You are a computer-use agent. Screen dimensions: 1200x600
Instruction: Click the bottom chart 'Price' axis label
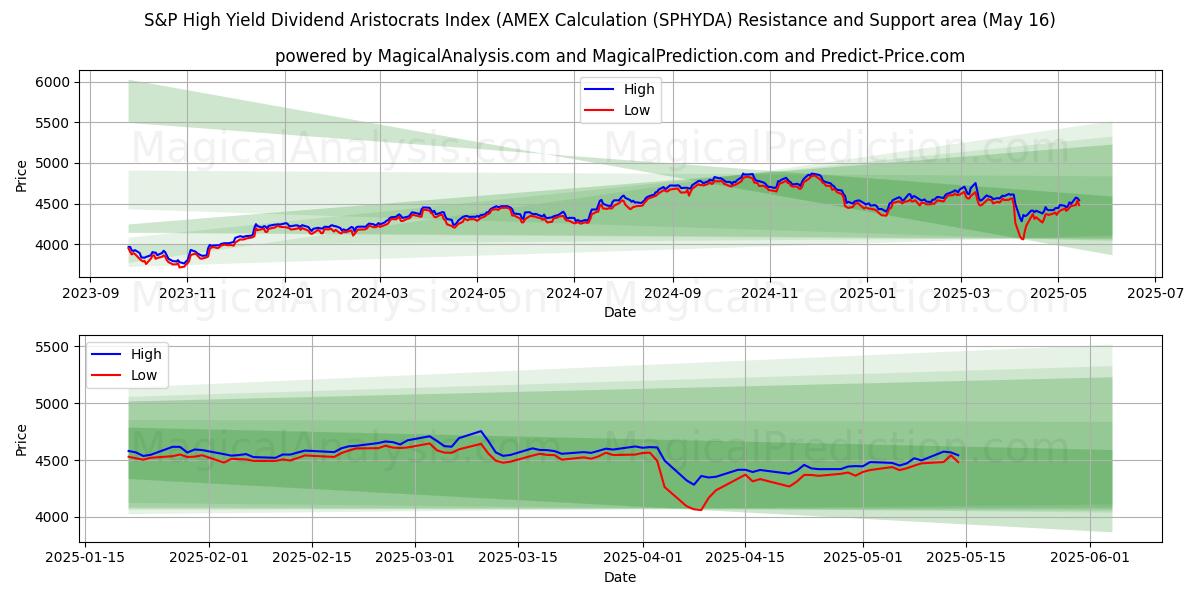click(22, 439)
